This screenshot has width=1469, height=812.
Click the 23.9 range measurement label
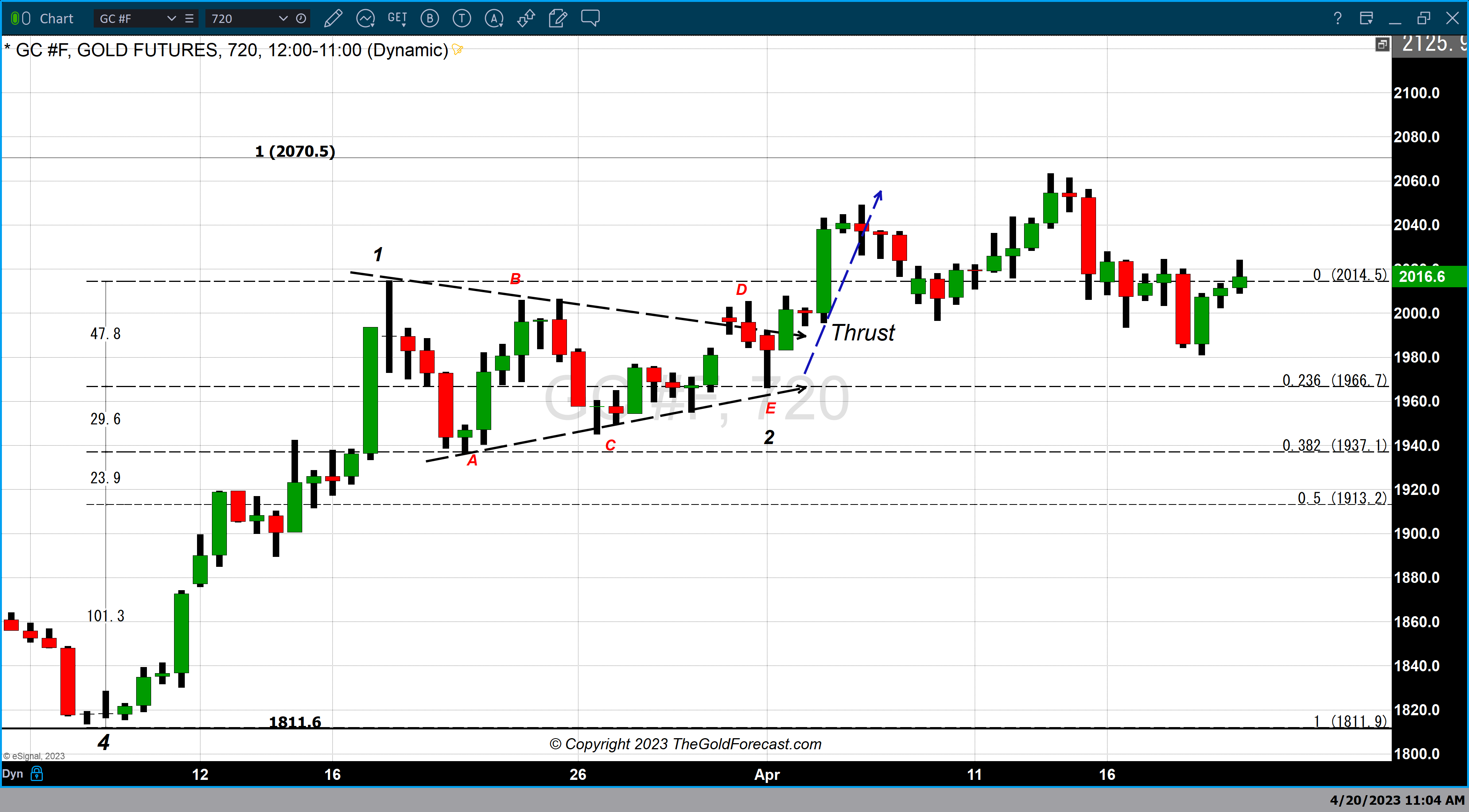(x=106, y=478)
